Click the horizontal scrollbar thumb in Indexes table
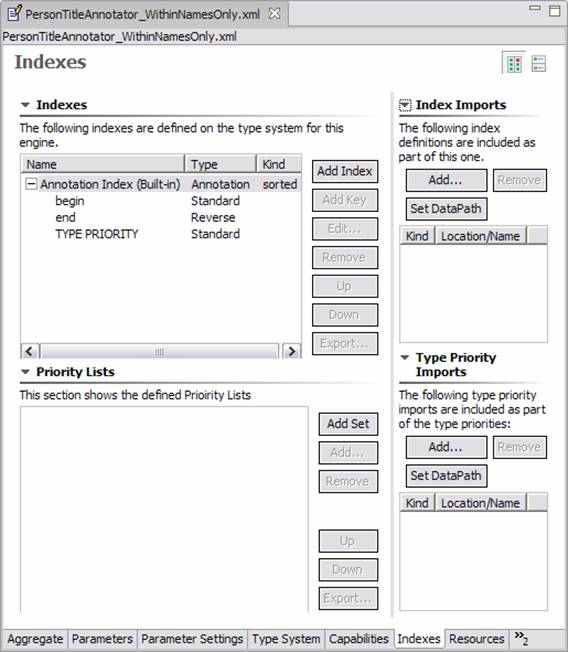The image size is (568, 652). [159, 351]
